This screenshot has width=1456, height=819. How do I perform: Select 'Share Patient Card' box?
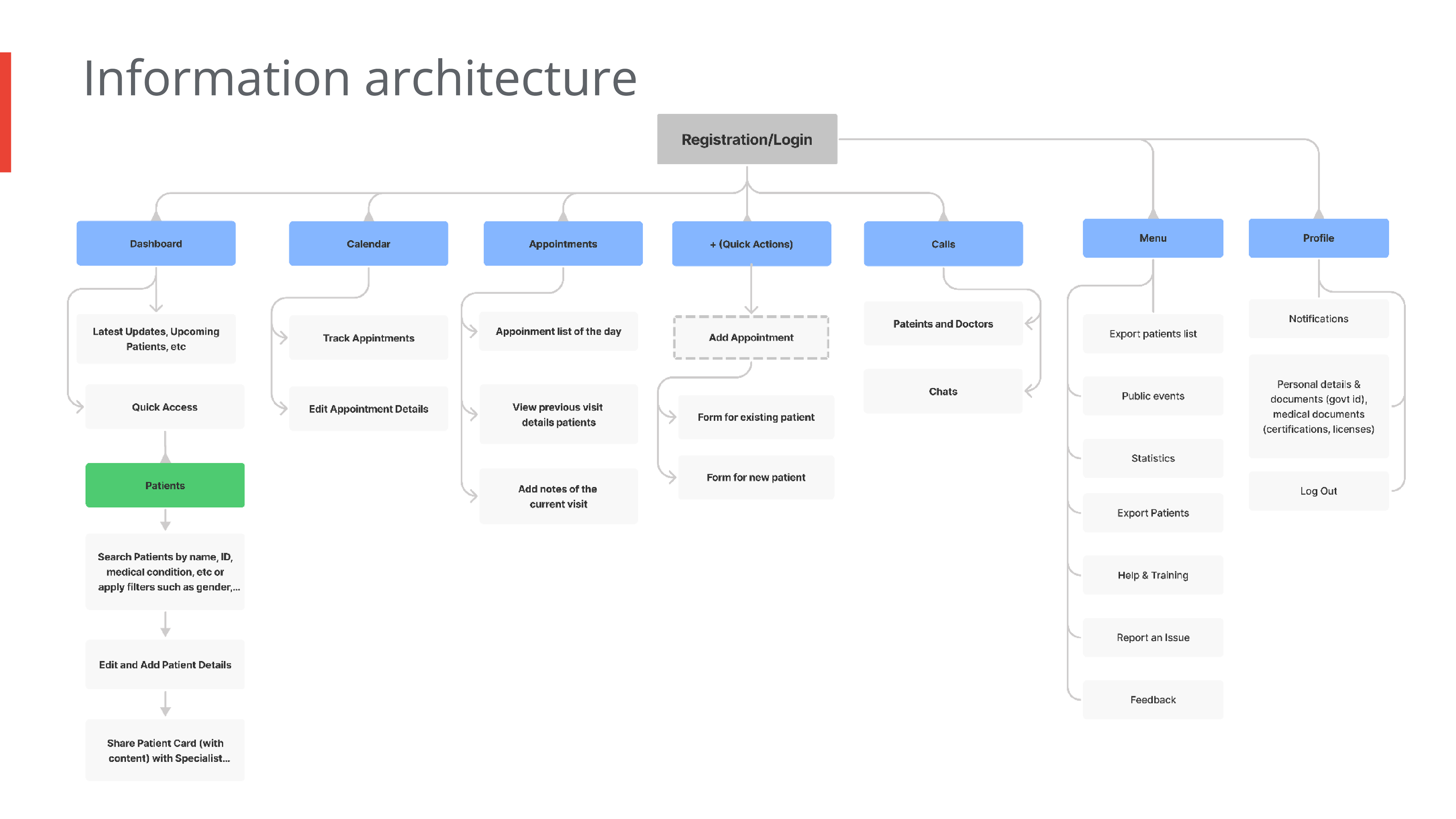(165, 751)
